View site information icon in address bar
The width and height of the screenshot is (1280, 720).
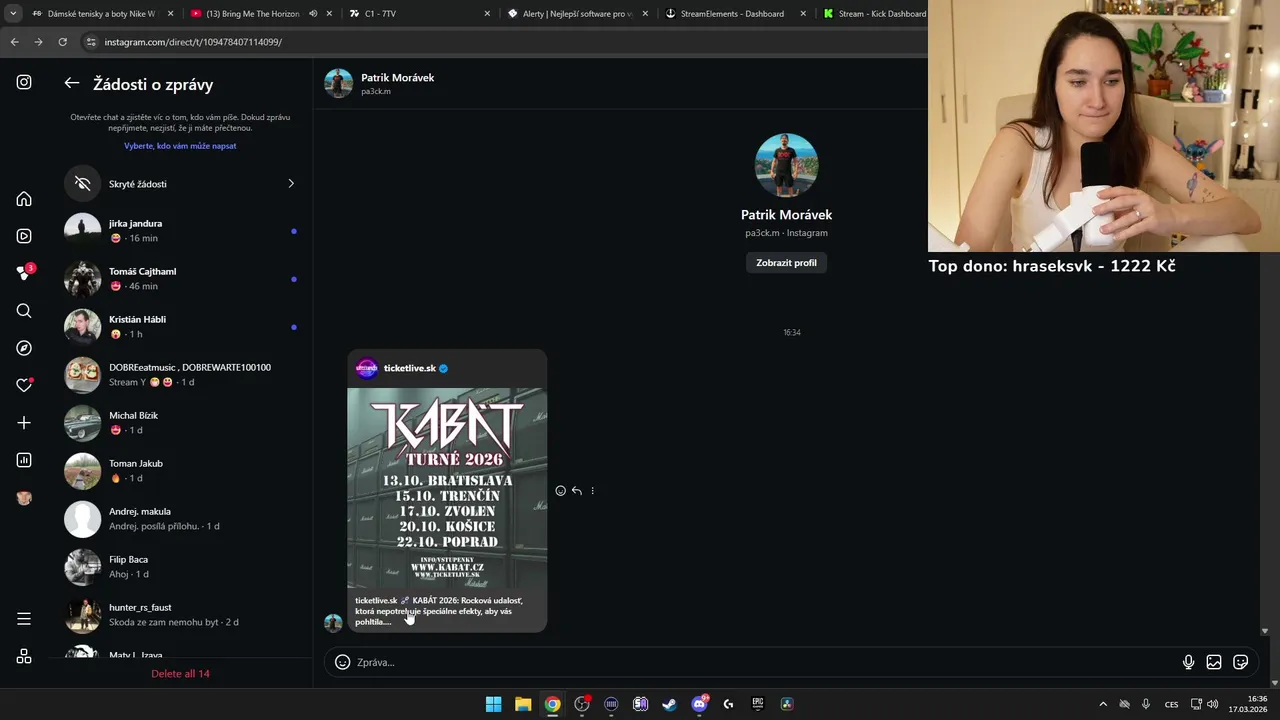pyautogui.click(x=91, y=42)
